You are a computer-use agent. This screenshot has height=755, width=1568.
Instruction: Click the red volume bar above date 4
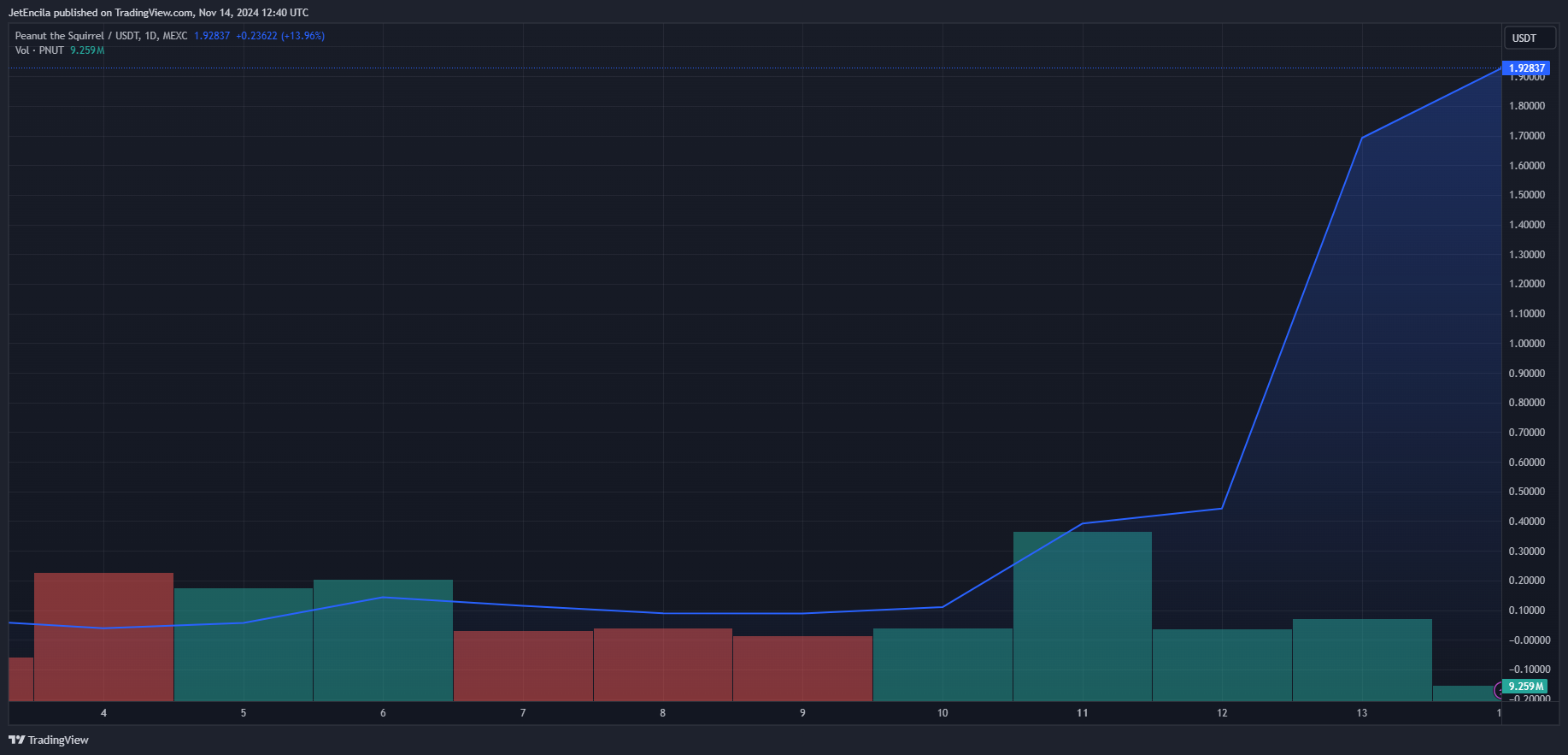pos(103,637)
